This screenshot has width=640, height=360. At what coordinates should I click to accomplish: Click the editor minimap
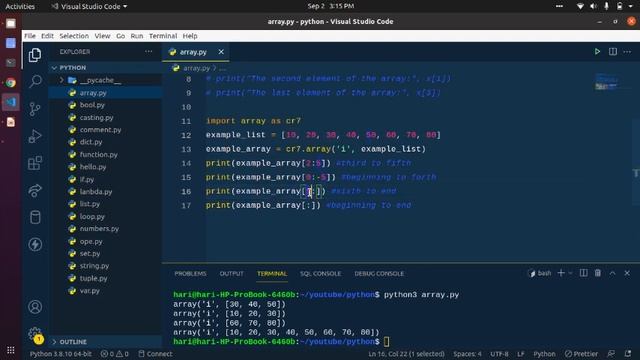tap(606, 82)
